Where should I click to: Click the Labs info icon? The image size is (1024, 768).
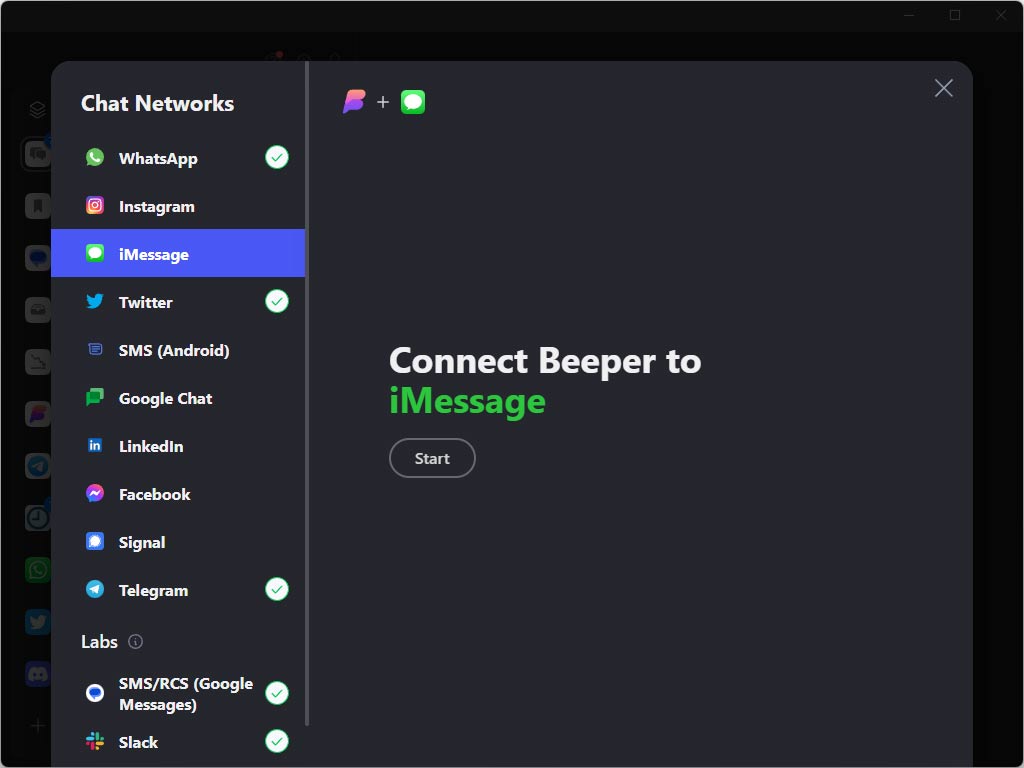(136, 642)
